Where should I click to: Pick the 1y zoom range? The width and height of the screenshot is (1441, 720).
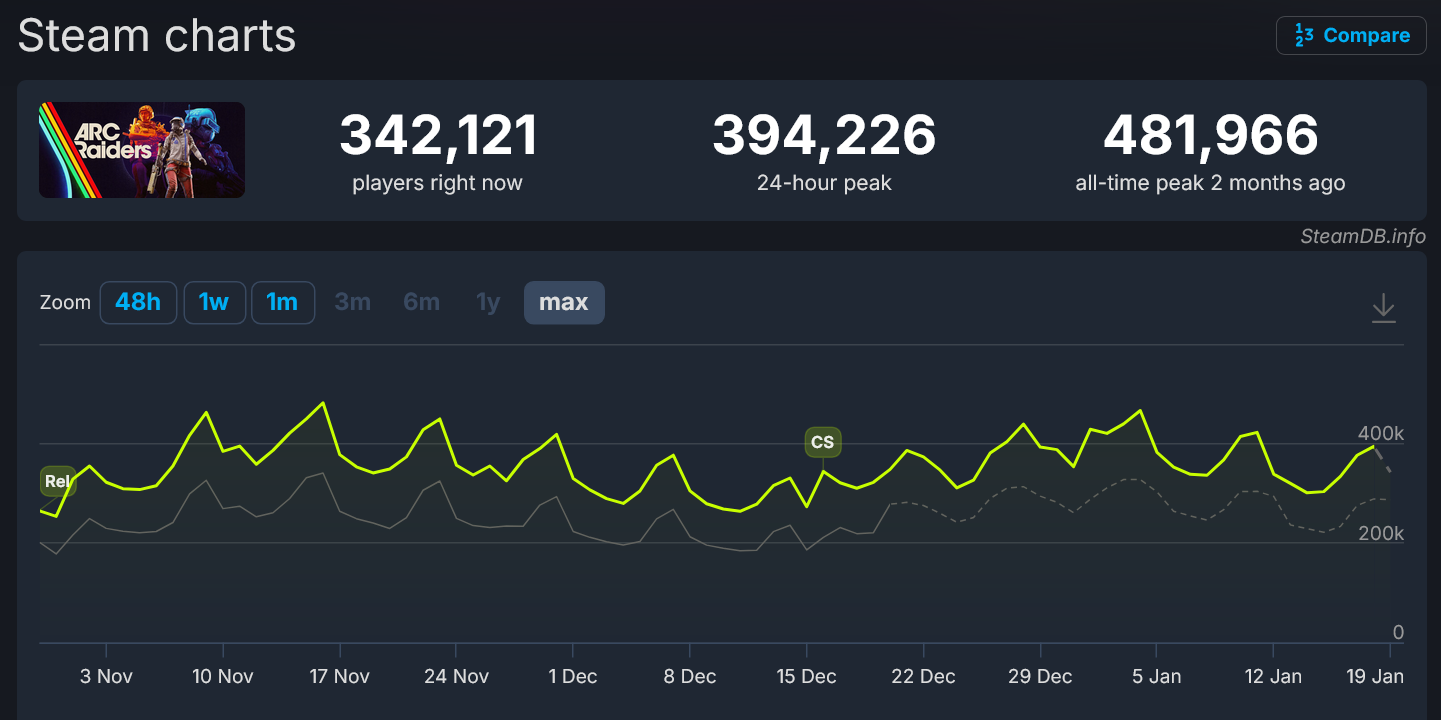coord(488,302)
